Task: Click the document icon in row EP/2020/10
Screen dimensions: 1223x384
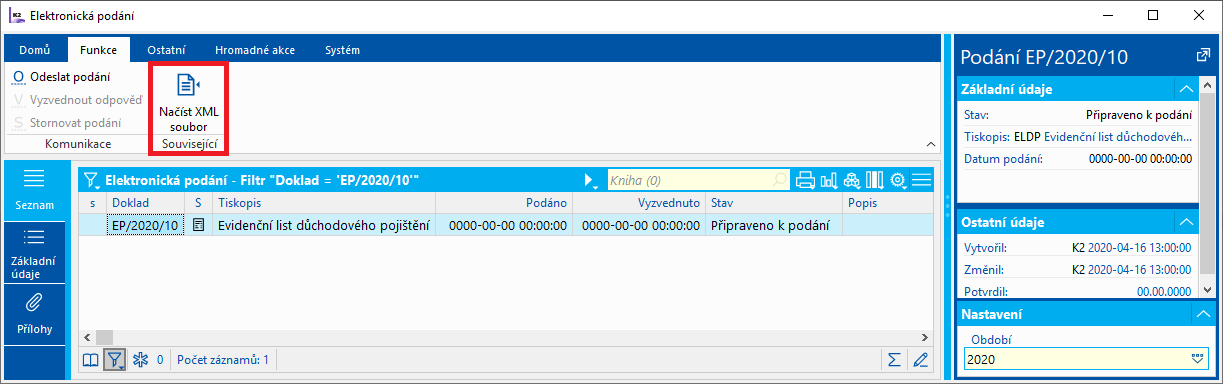Action: point(198,225)
